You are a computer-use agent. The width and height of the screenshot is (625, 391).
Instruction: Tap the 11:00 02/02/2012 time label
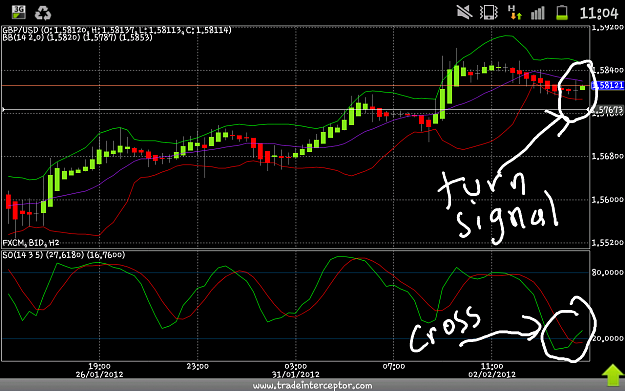tap(492, 370)
